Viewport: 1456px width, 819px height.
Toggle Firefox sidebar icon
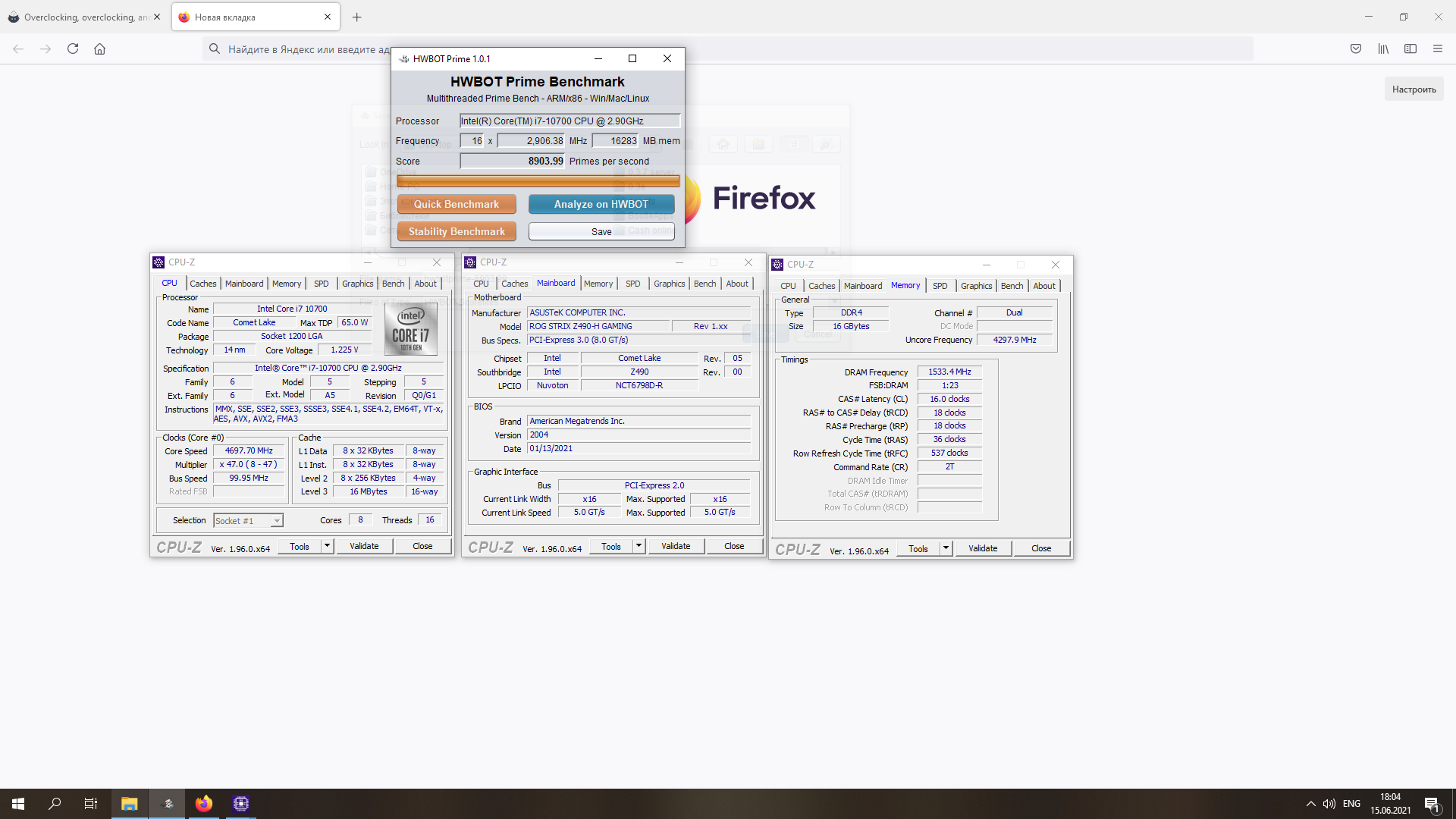[x=1410, y=49]
